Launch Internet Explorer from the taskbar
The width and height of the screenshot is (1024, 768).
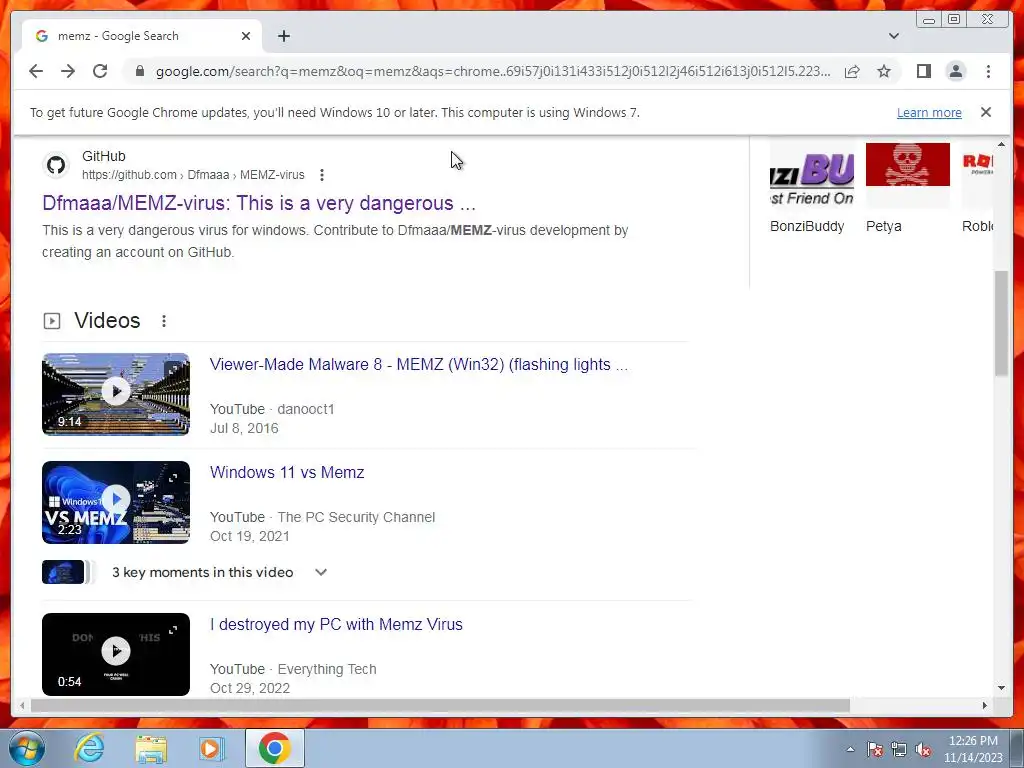coord(89,748)
